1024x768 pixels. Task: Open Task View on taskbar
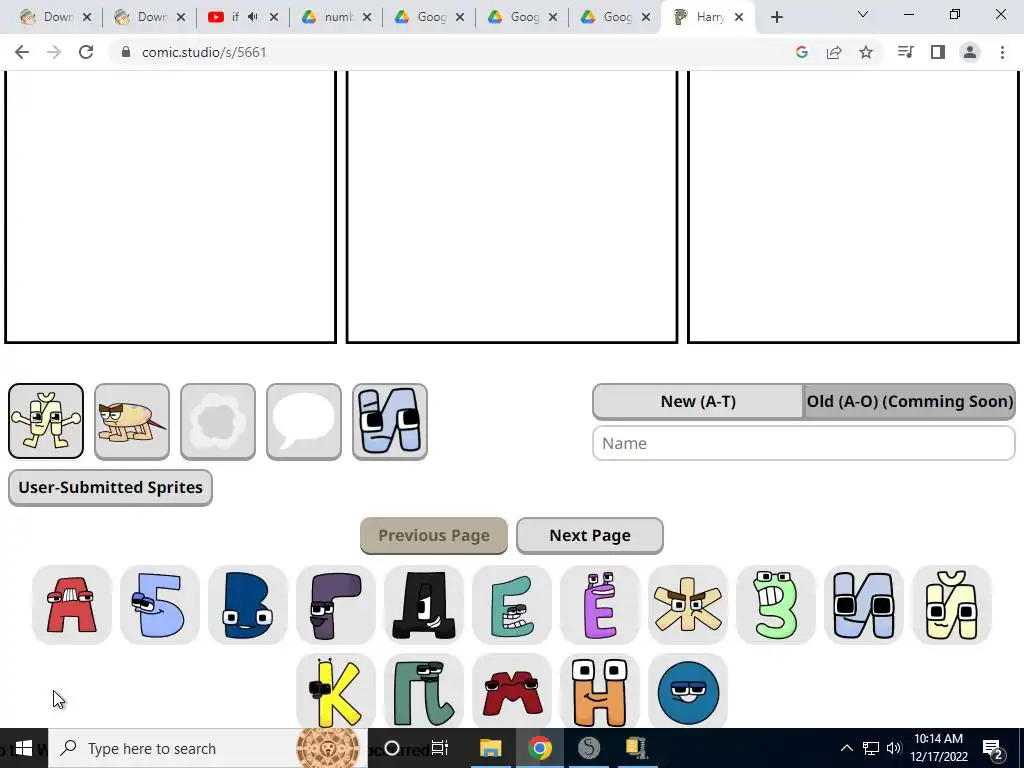pos(440,748)
